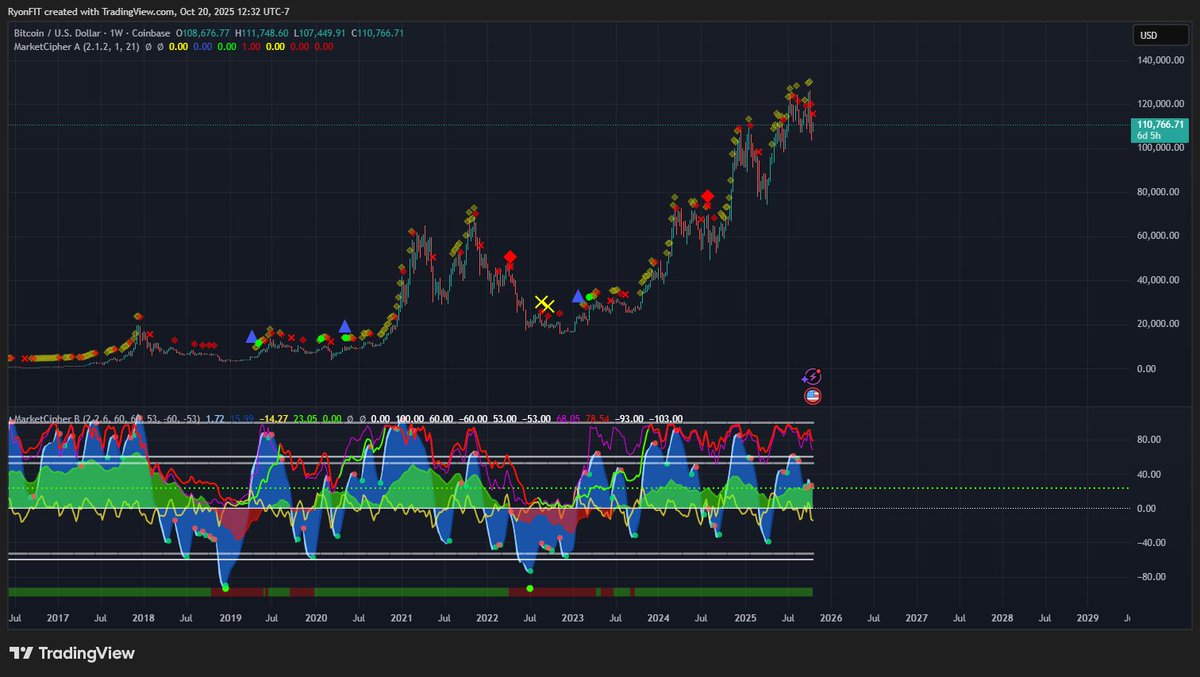The height and width of the screenshot is (677, 1200).
Task: Click the 2028 label on the time axis
Action: pos(1002,619)
